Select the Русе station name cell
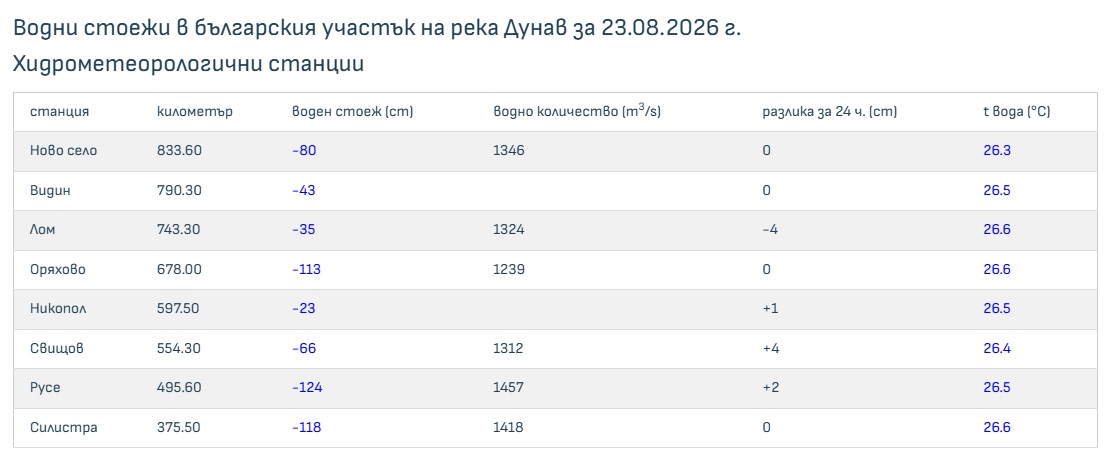1106x459 pixels. point(45,388)
